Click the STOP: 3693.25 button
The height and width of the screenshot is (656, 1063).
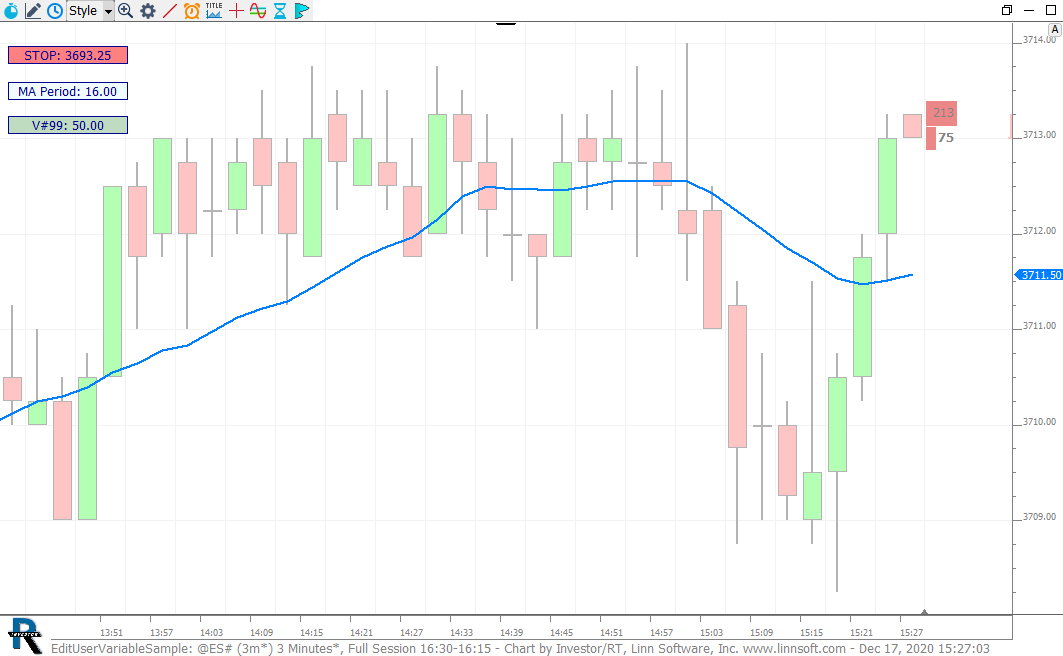[68, 56]
